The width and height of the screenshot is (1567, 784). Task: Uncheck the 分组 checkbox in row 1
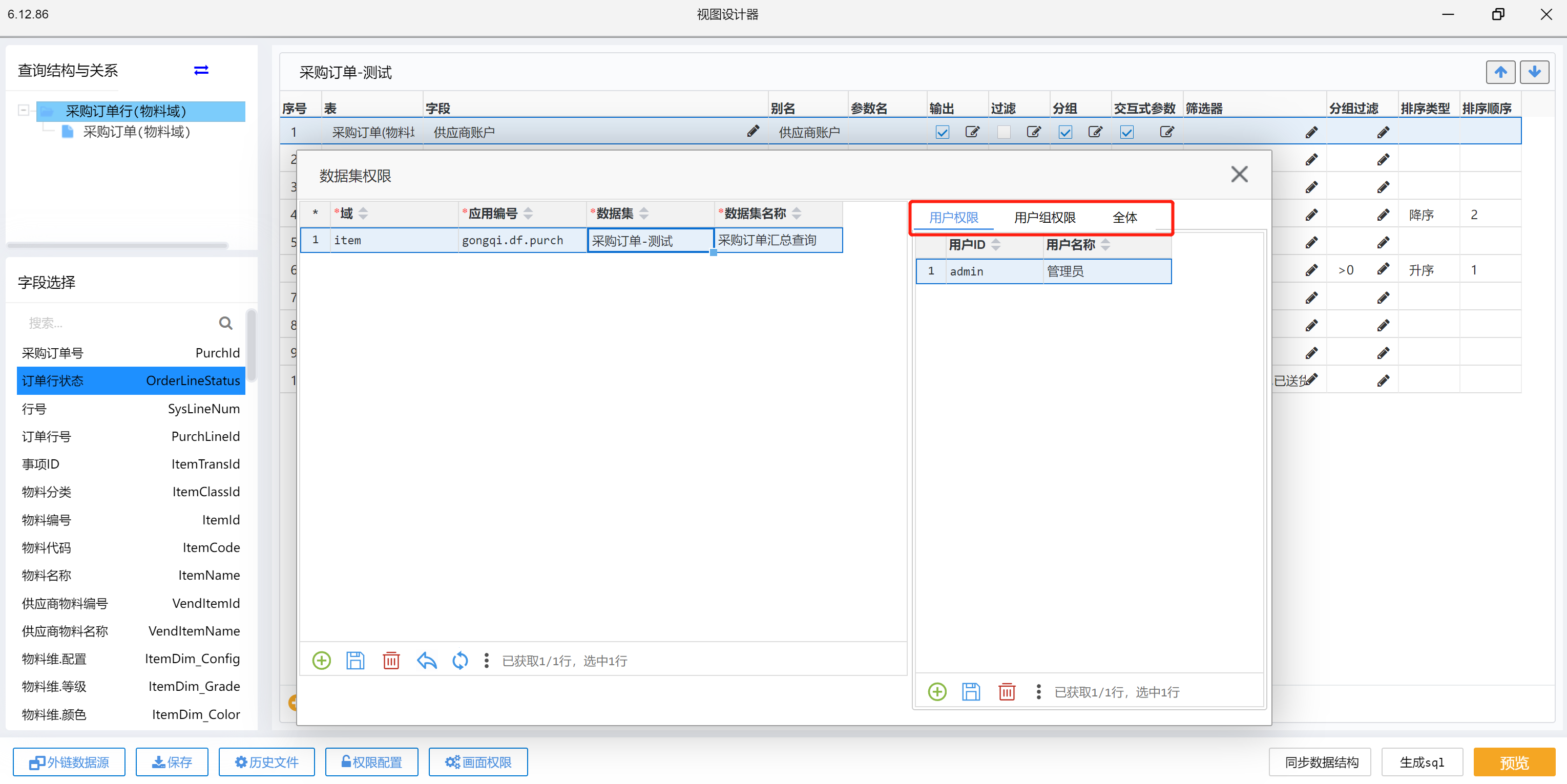tap(1065, 132)
